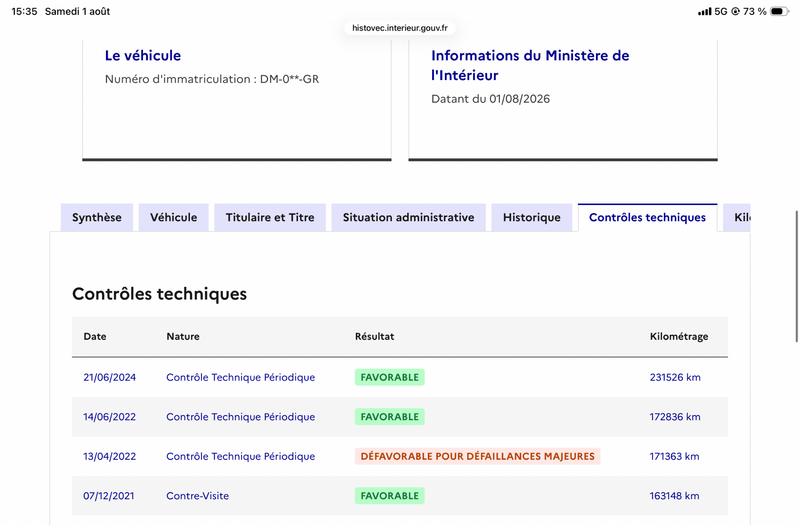Tap the rotation lock icon in status bar
The height and width of the screenshot is (525, 800).
click(x=735, y=11)
